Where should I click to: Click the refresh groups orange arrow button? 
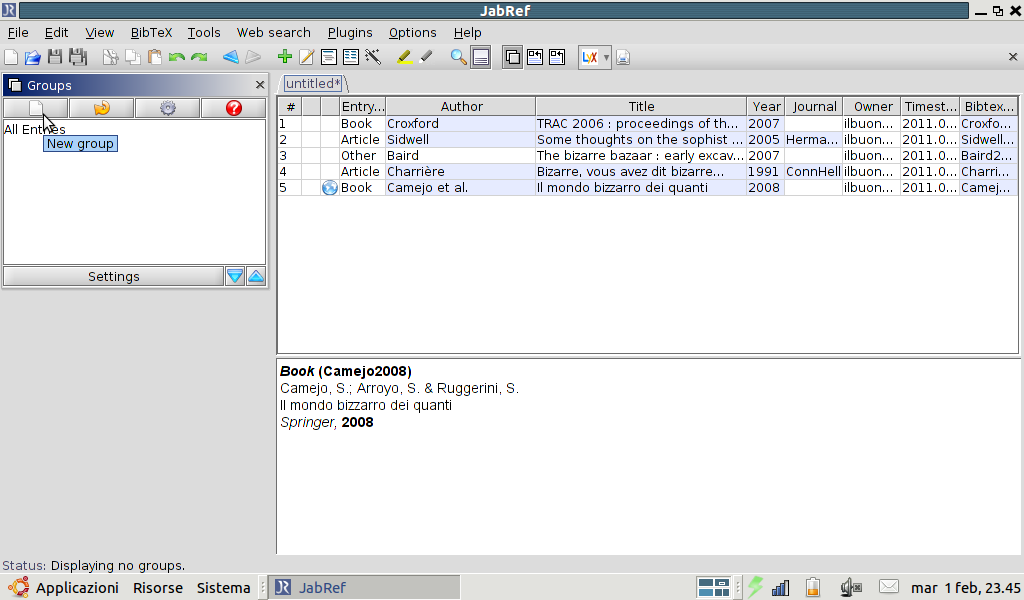(102, 108)
